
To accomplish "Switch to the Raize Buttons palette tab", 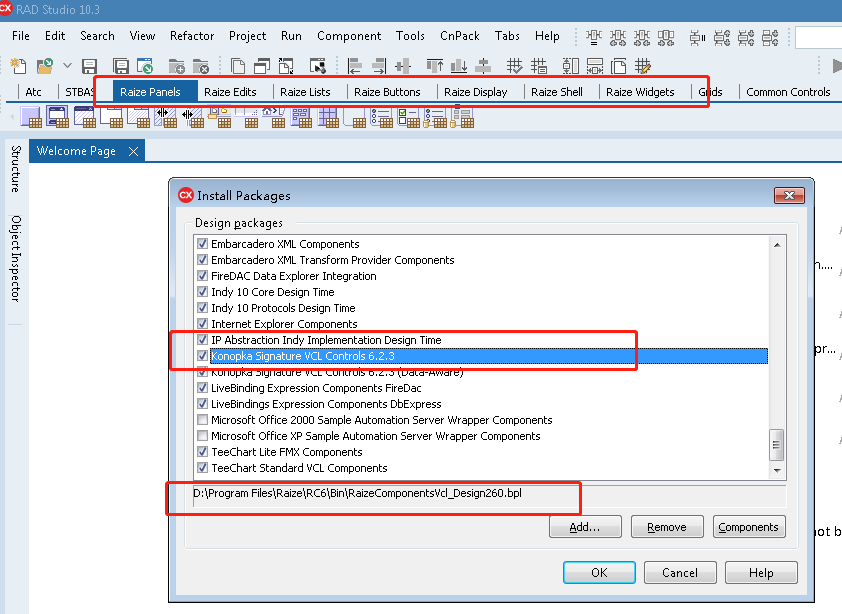I will click(387, 92).
